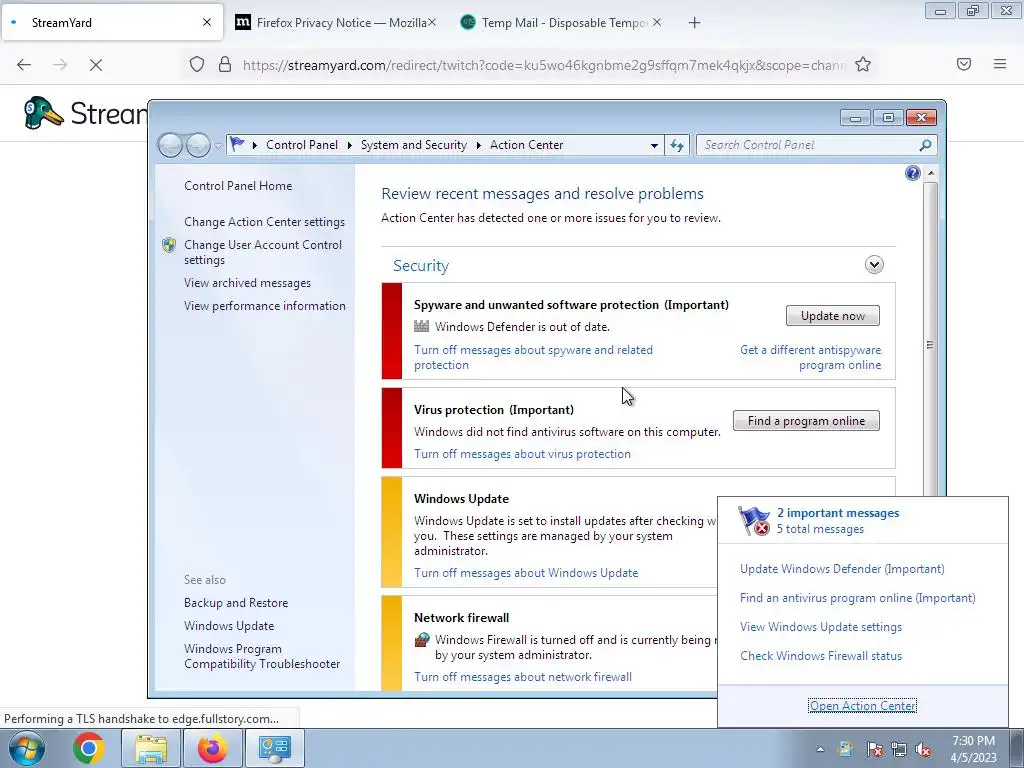Expand the arrow after Control Panel breadcrumb
Viewport: 1024px width, 768px height.
(349, 145)
